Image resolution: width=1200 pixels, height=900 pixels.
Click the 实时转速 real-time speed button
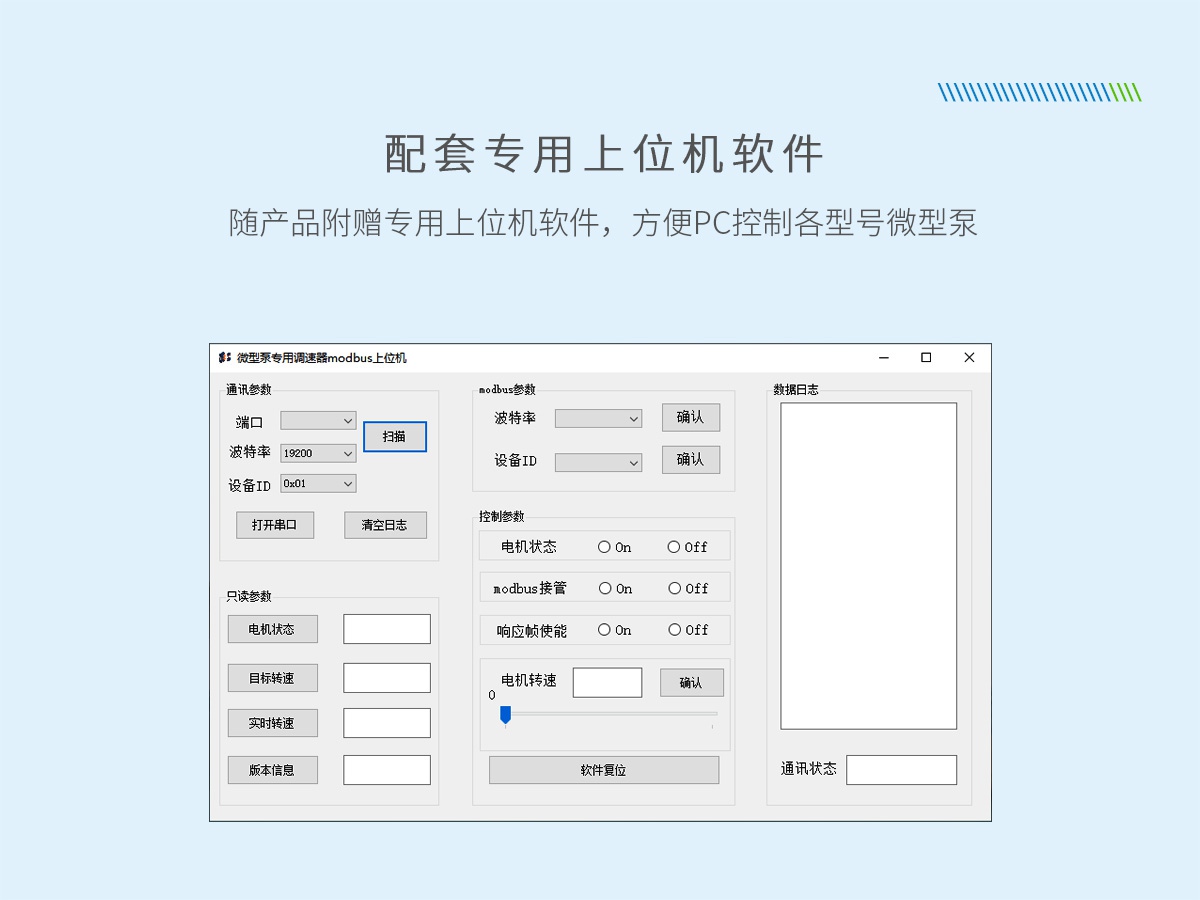(x=273, y=722)
